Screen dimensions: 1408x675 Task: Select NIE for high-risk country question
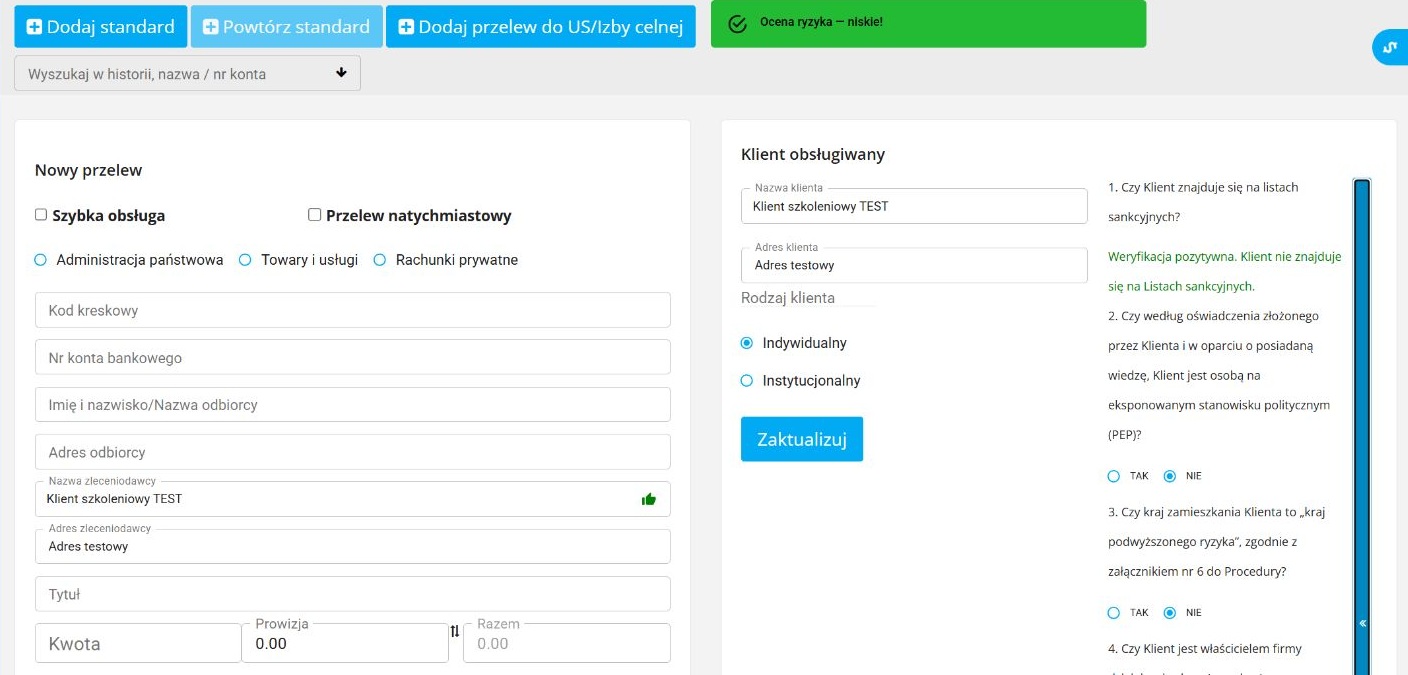(1170, 613)
